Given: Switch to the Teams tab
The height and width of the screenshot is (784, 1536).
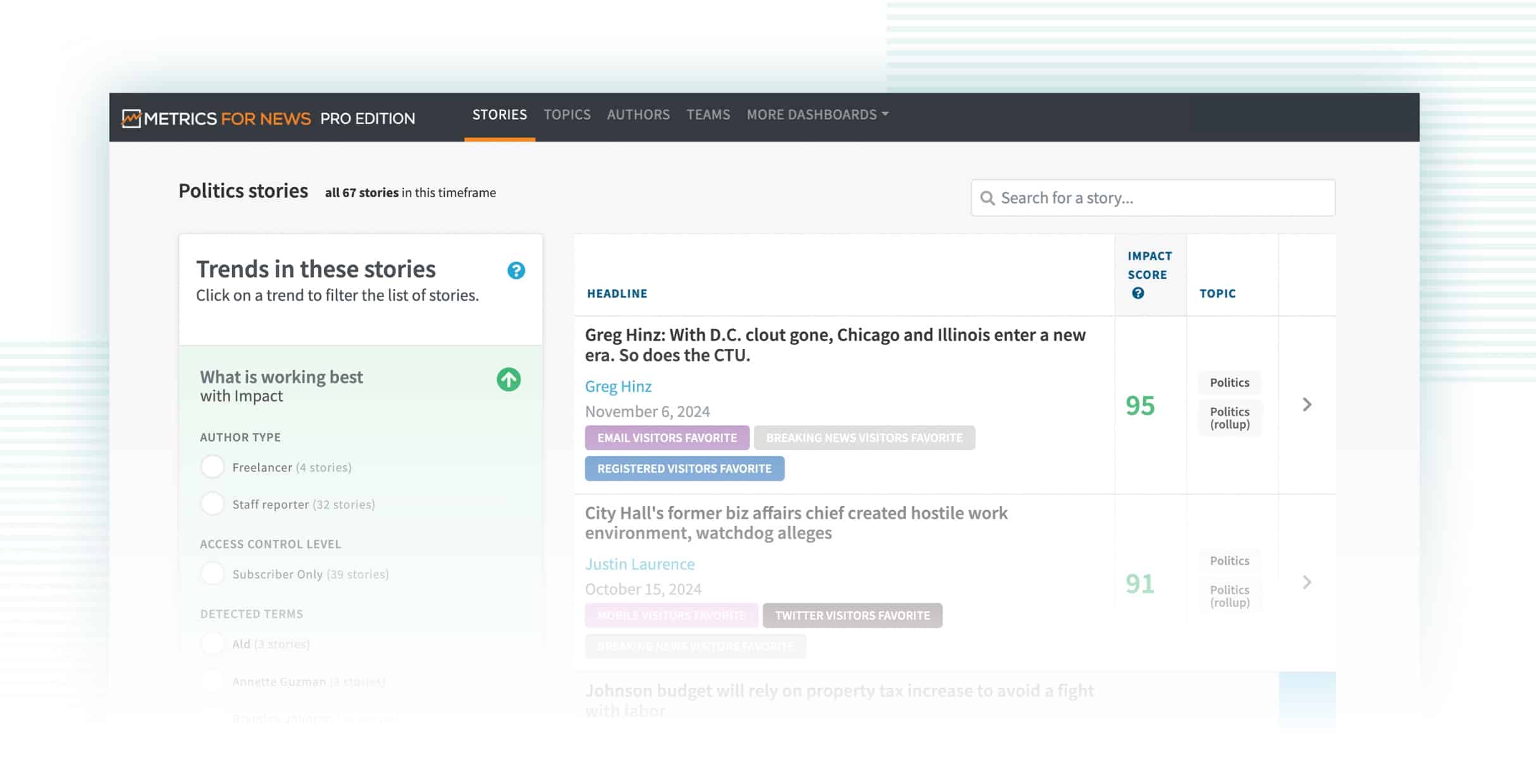Looking at the screenshot, I should tap(709, 114).
